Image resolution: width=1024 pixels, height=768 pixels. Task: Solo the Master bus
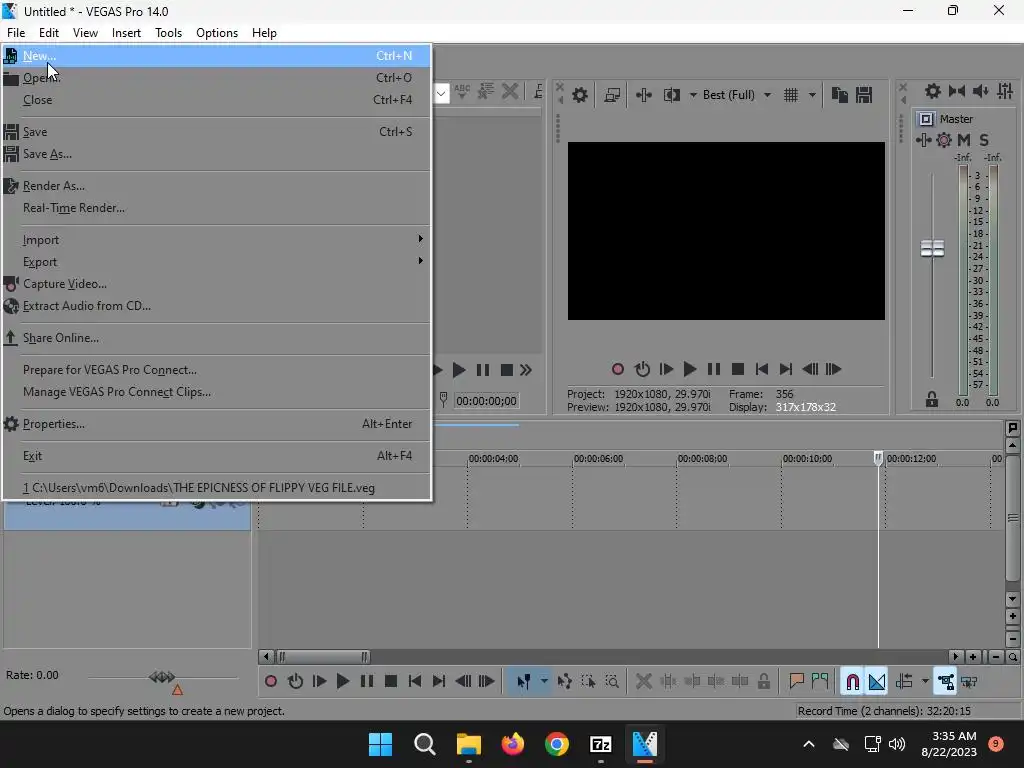pyautogui.click(x=984, y=140)
